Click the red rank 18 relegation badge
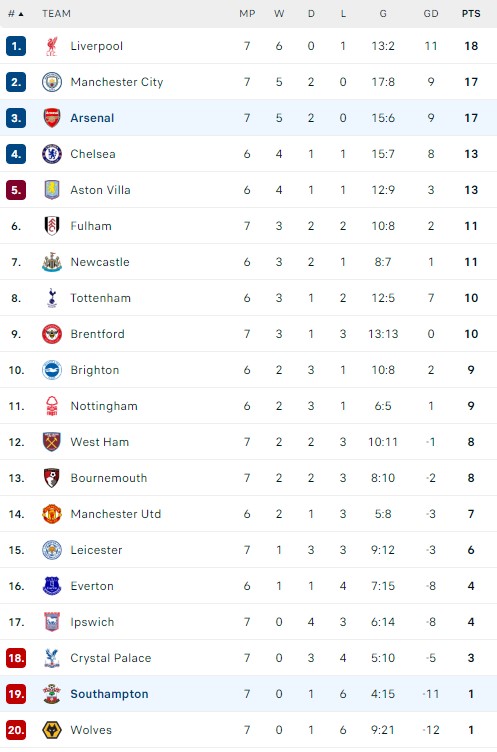 click(x=16, y=658)
